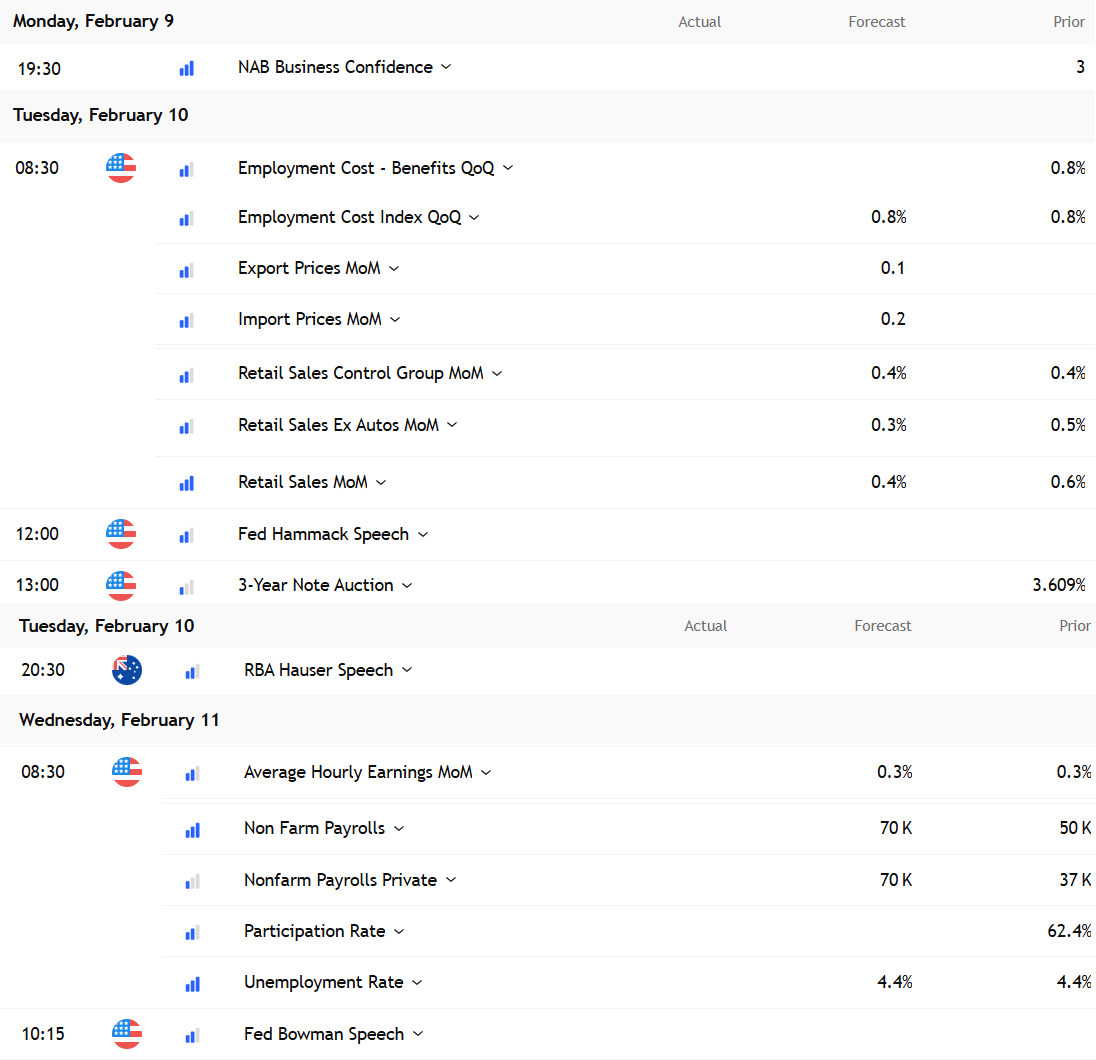Expand the Non Farm Payrolls chevron
Screen dimensions: 1096x1060
click(x=399, y=829)
